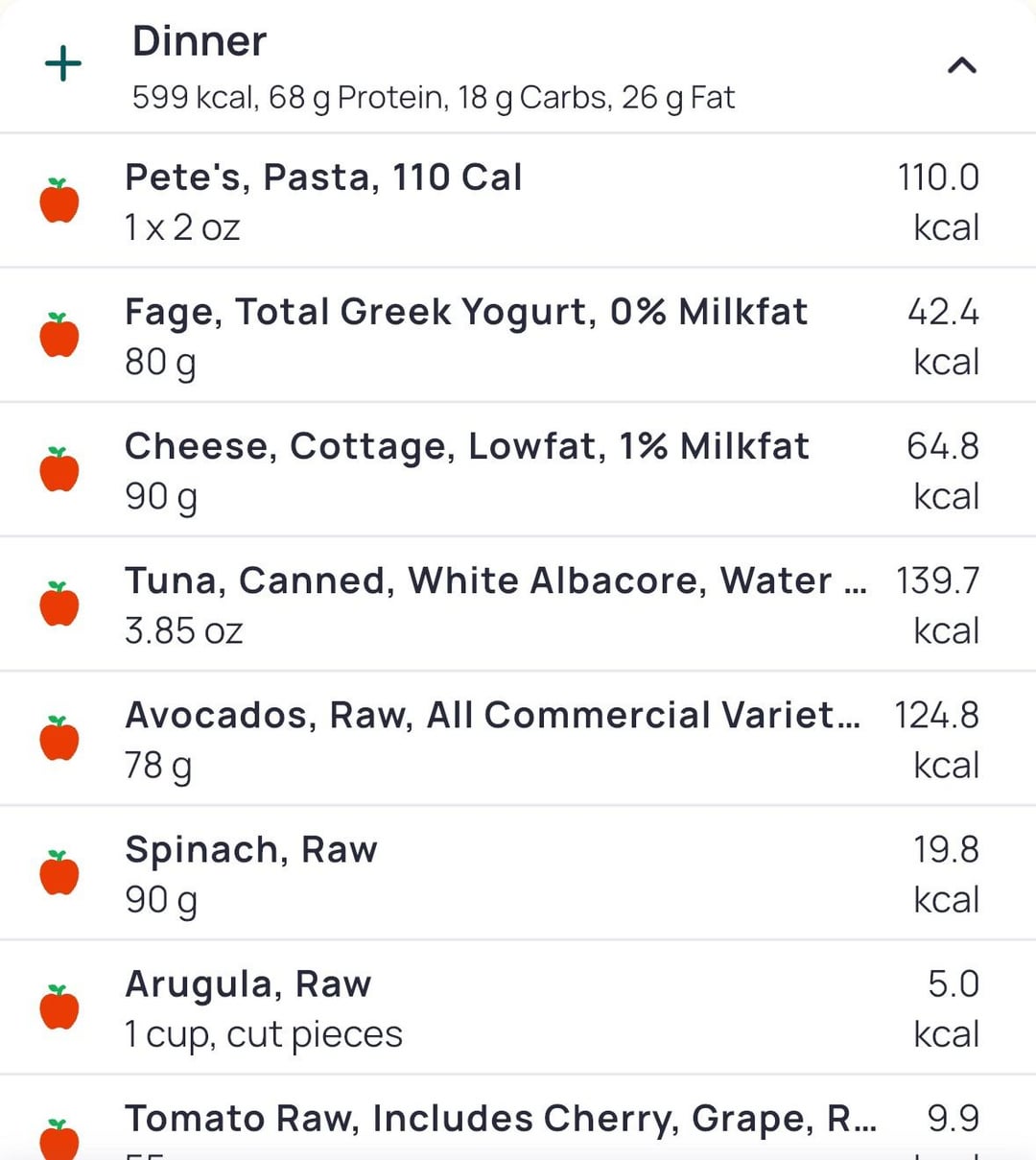Click the Dinner heading title
Viewport: 1036px width, 1160px height.
coord(200,41)
